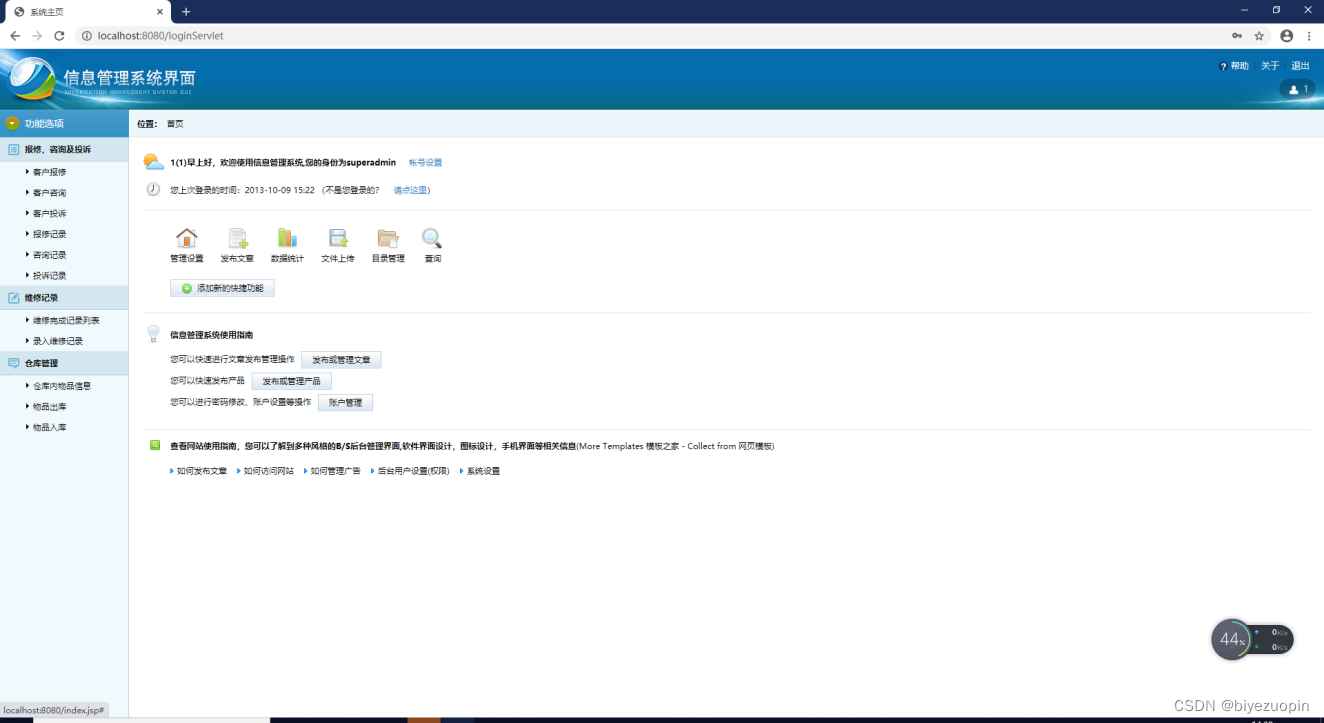Click the system logo in the header
This screenshot has height=723, width=1324.
[x=30, y=79]
